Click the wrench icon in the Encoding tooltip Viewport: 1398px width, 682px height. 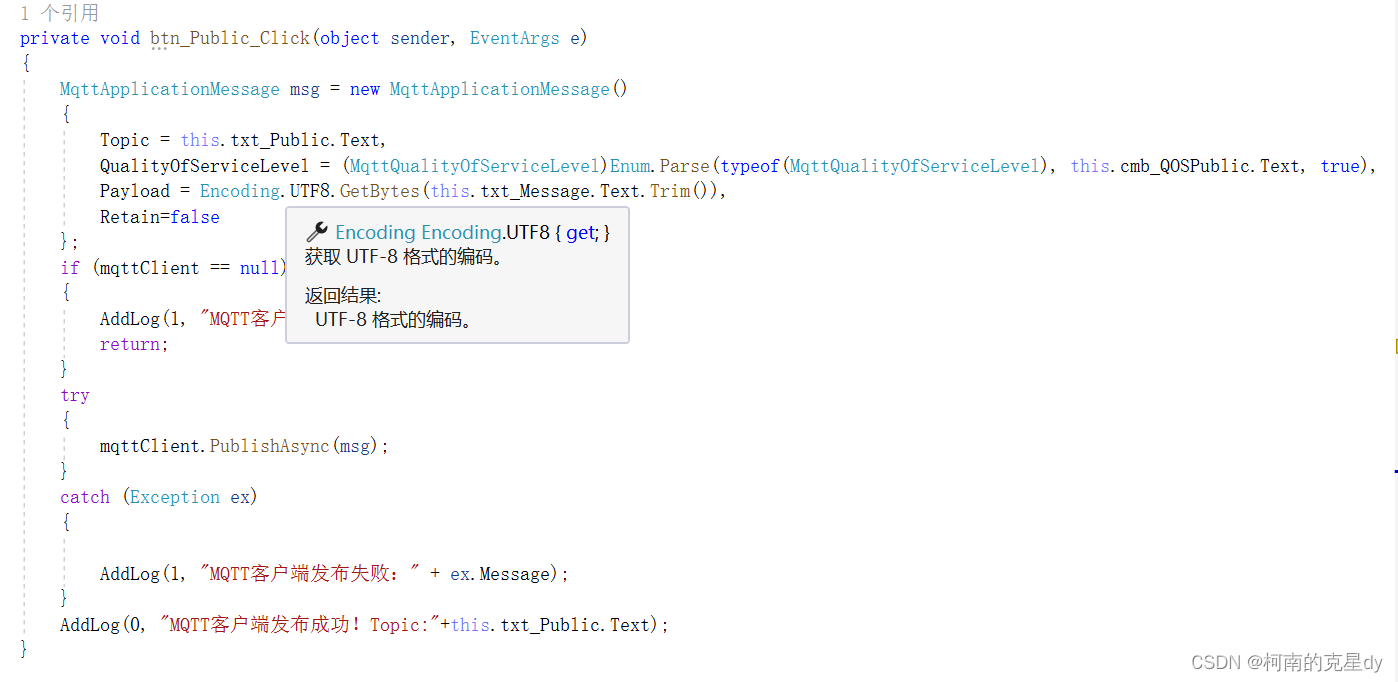coord(317,231)
